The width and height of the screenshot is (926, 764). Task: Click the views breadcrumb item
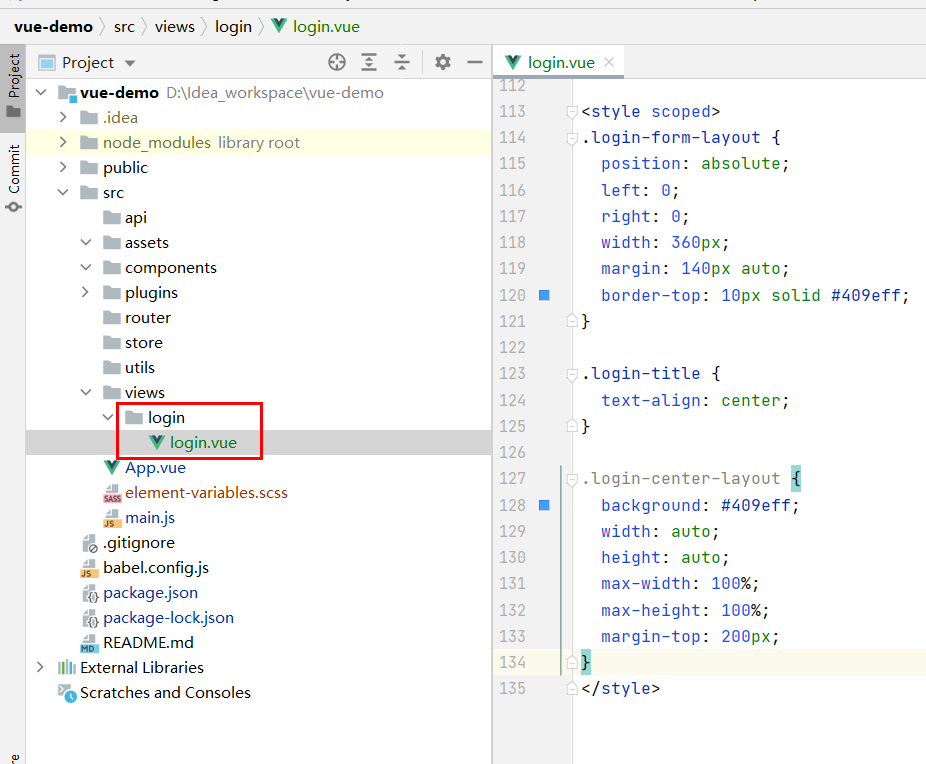click(x=175, y=27)
